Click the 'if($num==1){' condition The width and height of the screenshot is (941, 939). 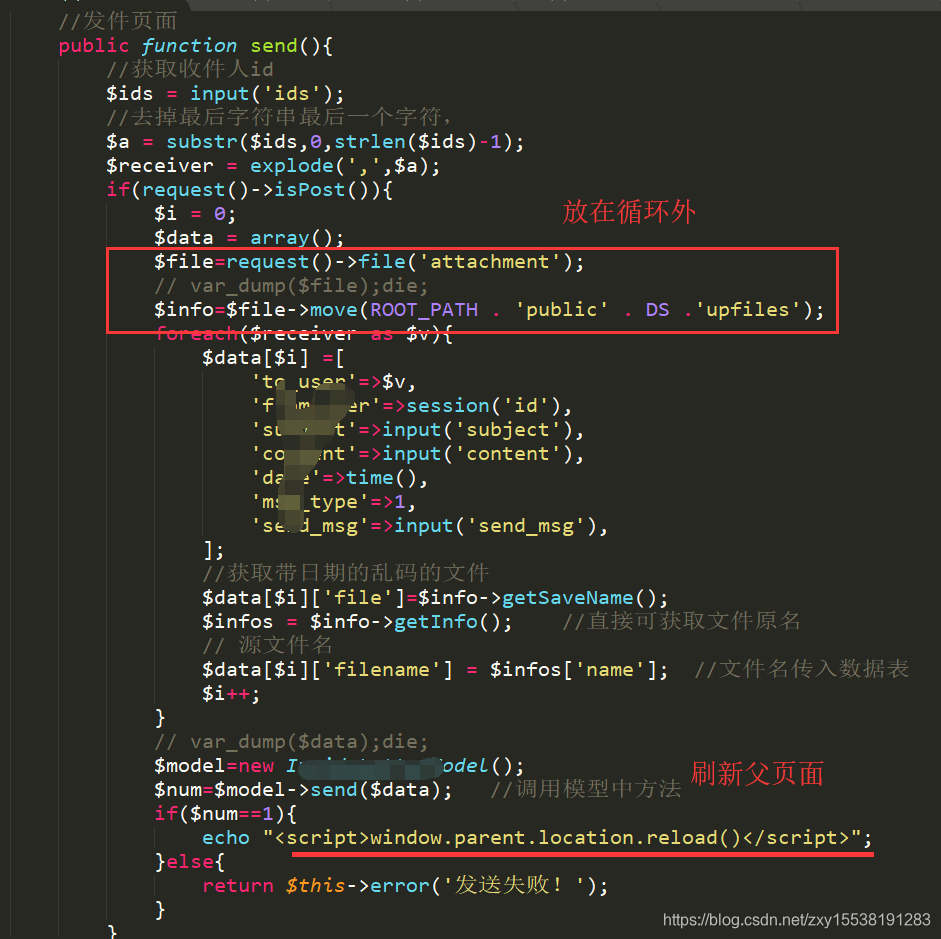(x=225, y=814)
